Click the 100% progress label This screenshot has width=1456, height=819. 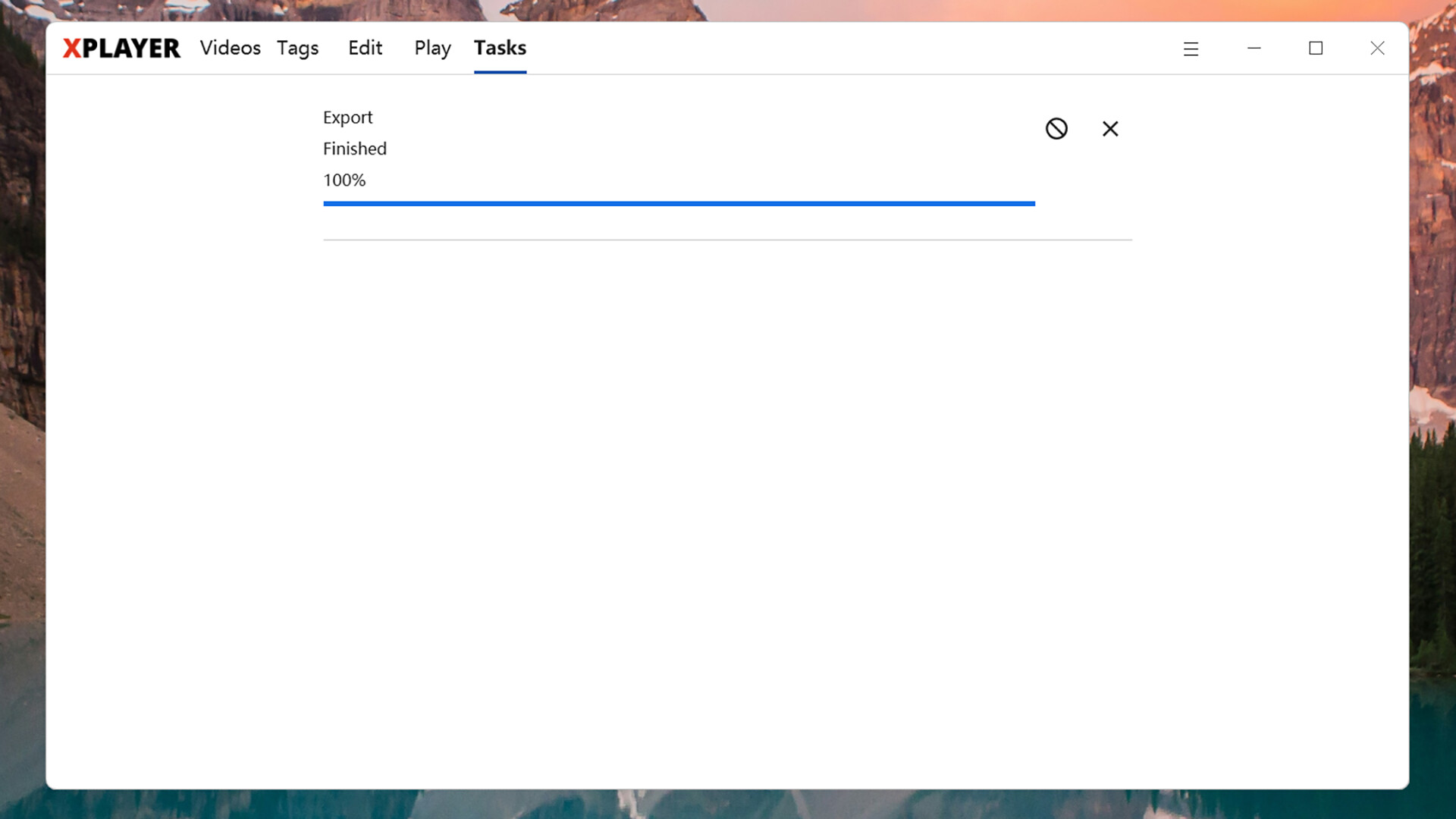pos(344,180)
